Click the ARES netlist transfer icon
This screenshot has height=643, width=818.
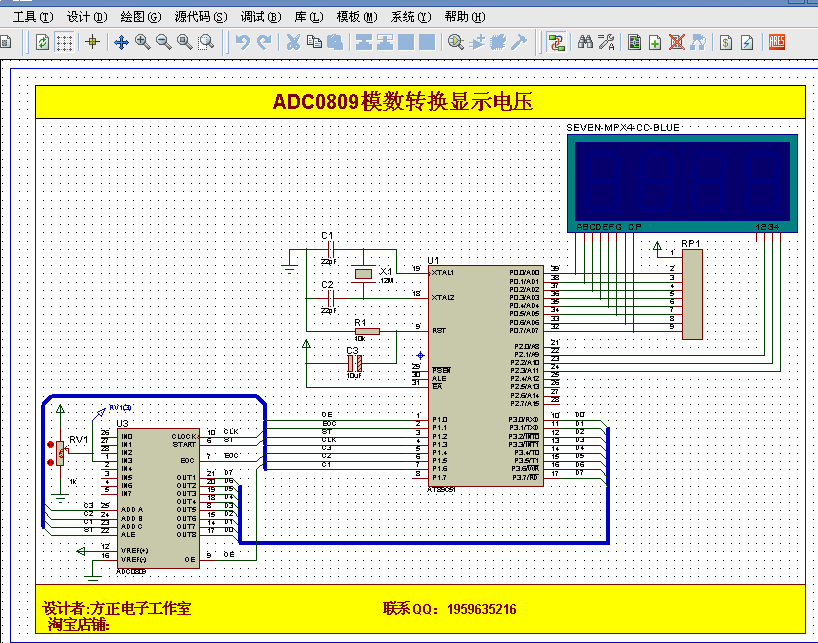[776, 42]
